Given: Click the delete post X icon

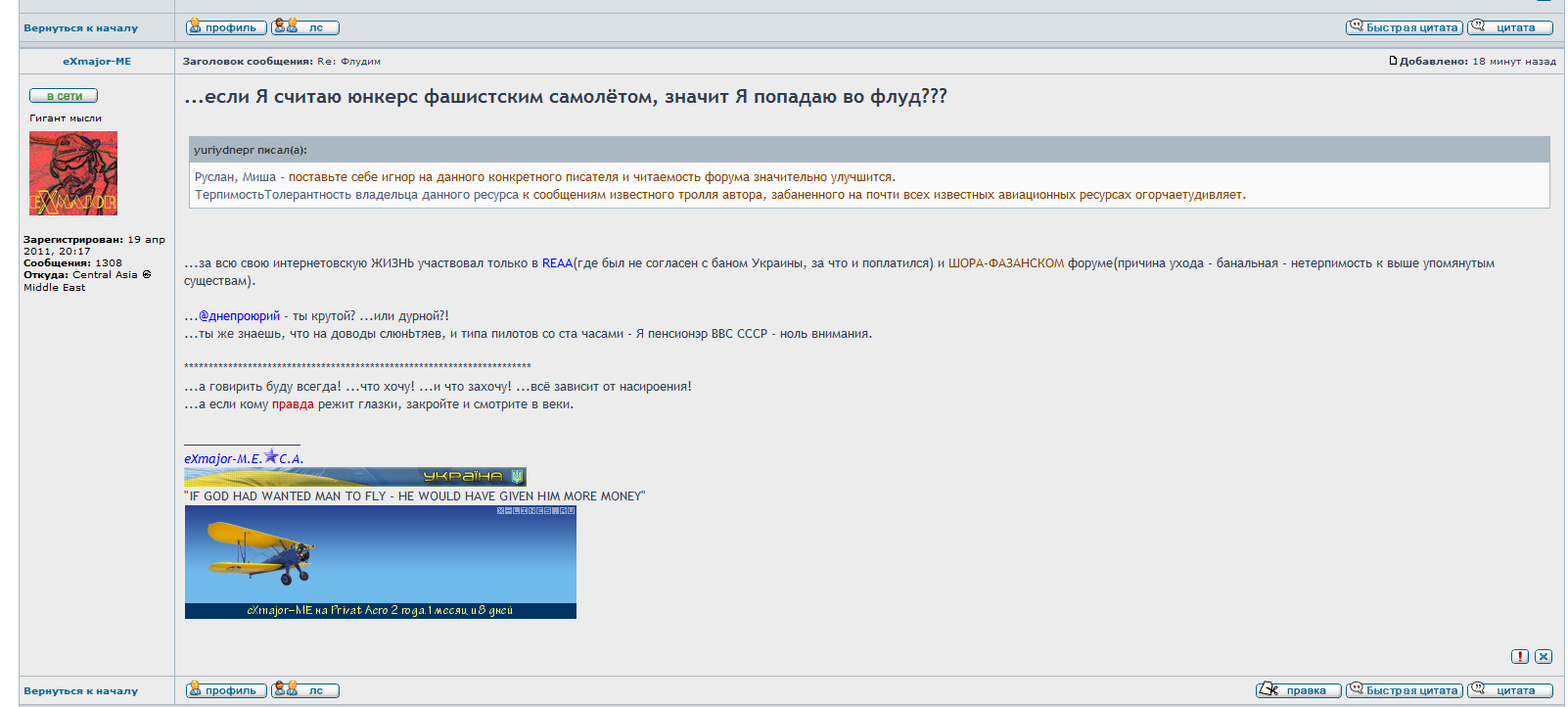Looking at the screenshot, I should click(1544, 656).
